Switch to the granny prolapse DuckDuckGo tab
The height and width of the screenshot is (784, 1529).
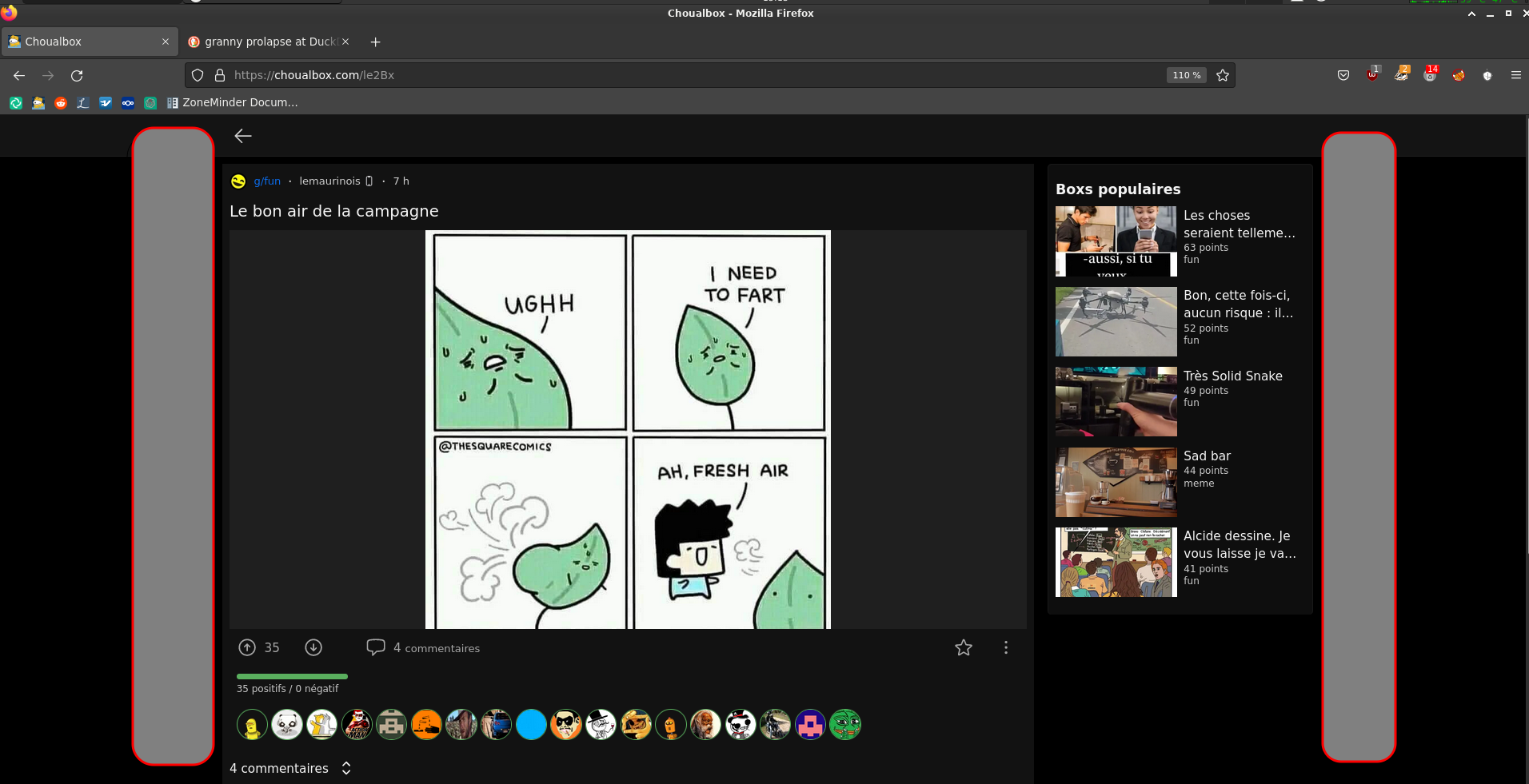[x=268, y=42]
